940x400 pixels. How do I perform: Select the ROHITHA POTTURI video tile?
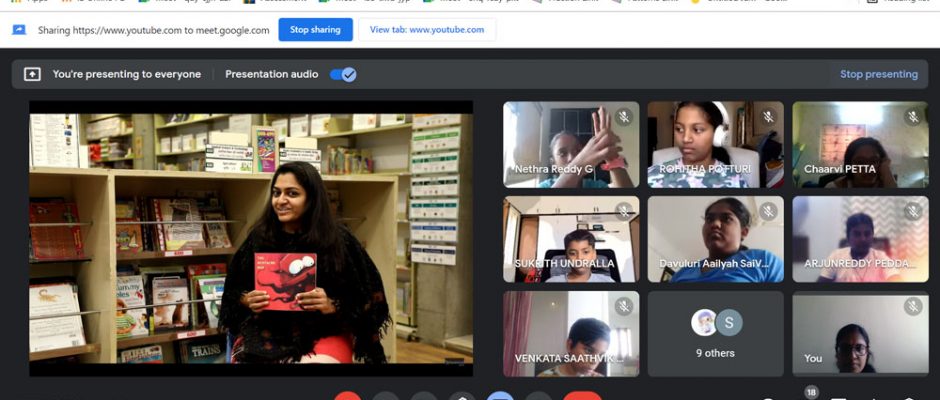tap(715, 145)
